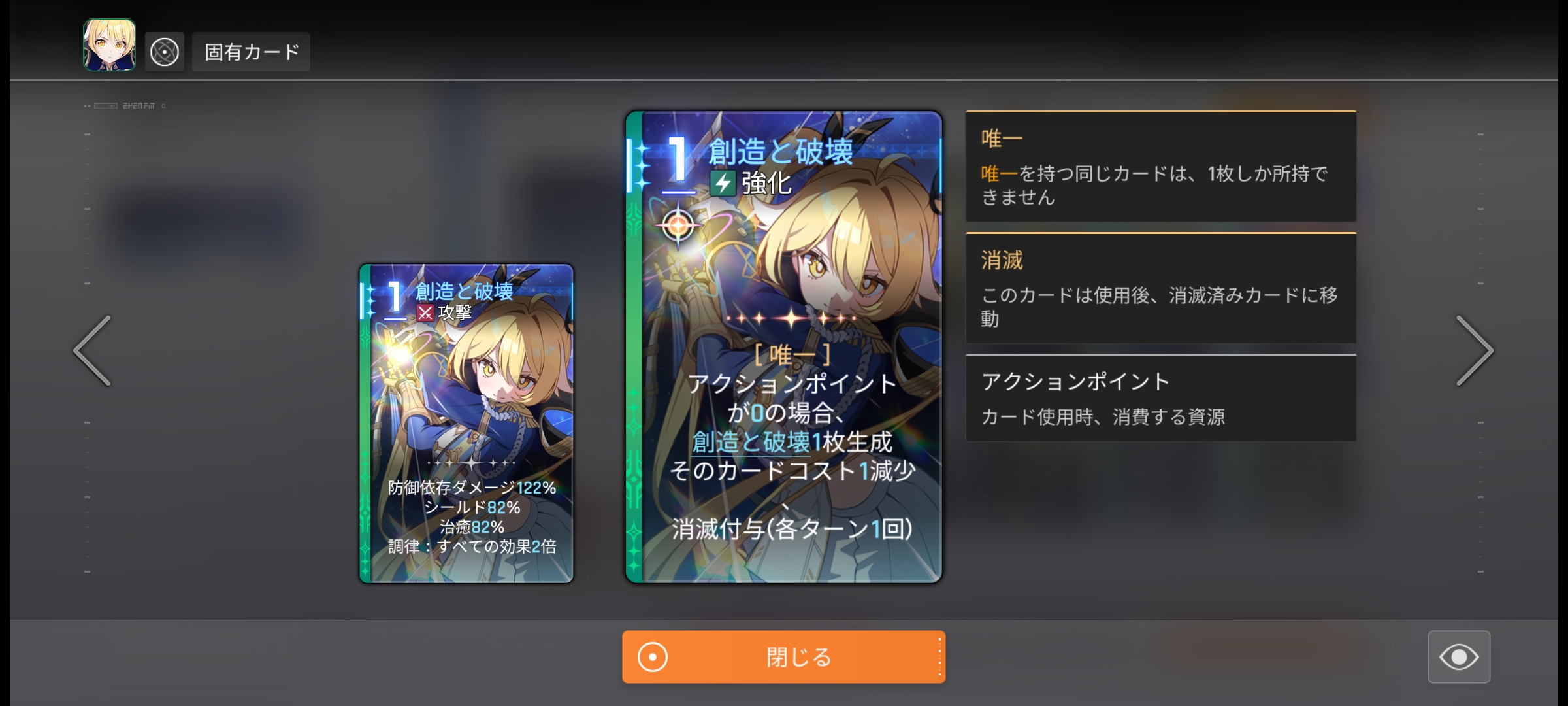Click the underlined 創造と破壊 link in card text

751,443
